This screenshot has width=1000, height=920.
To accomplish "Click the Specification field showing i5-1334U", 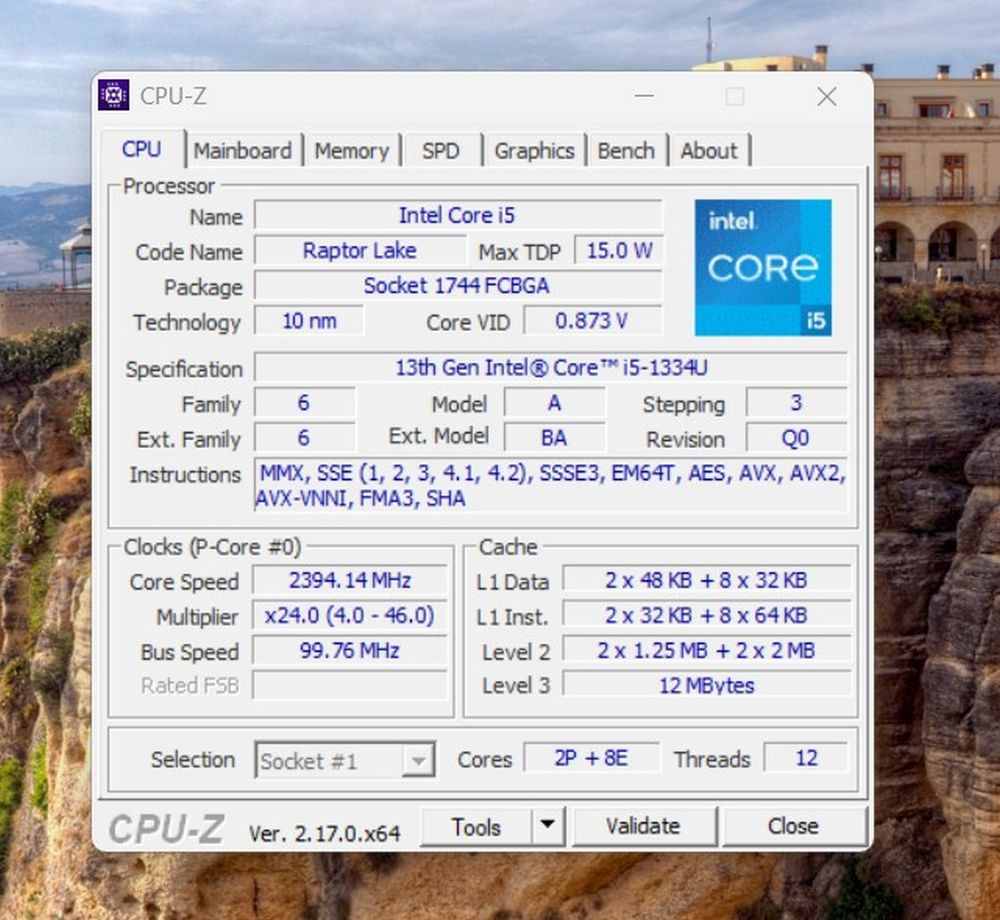I will point(550,368).
